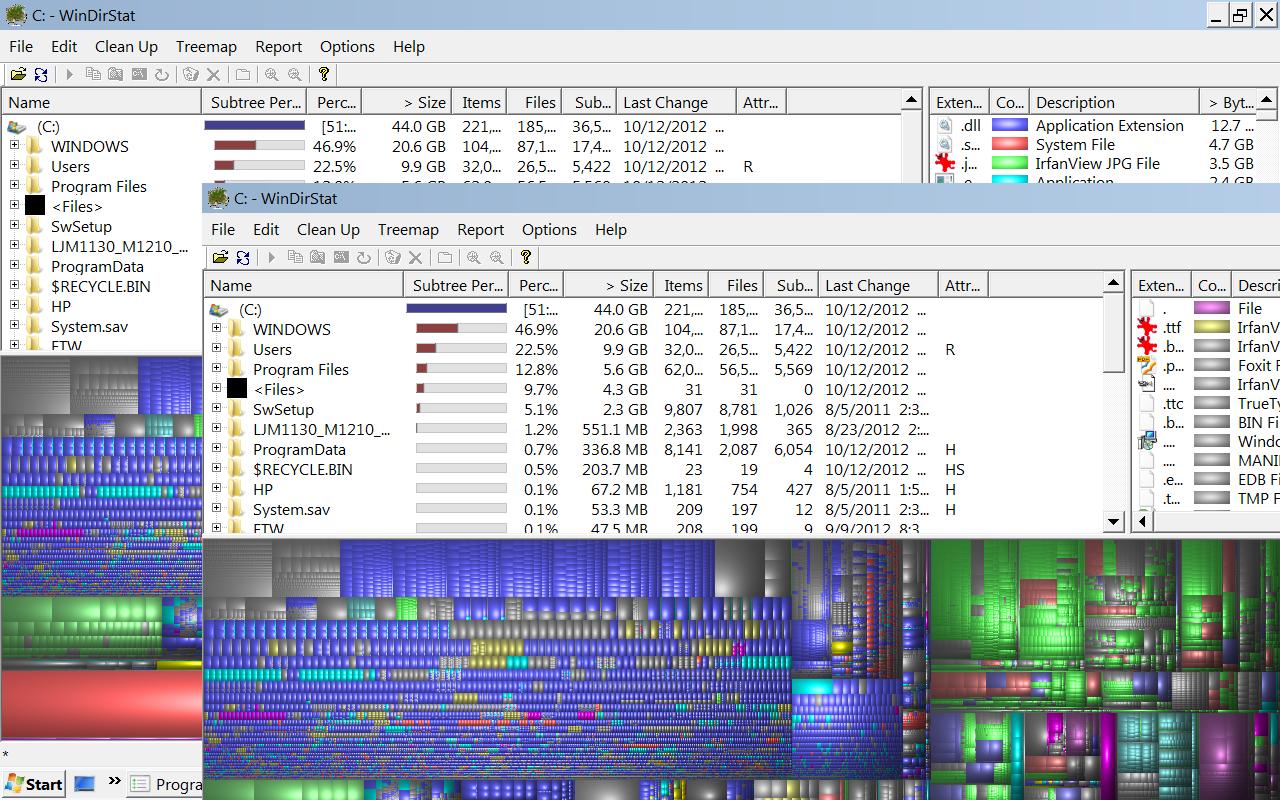Open Options menu in back window
Screen dimensions: 1280x800
tap(347, 46)
